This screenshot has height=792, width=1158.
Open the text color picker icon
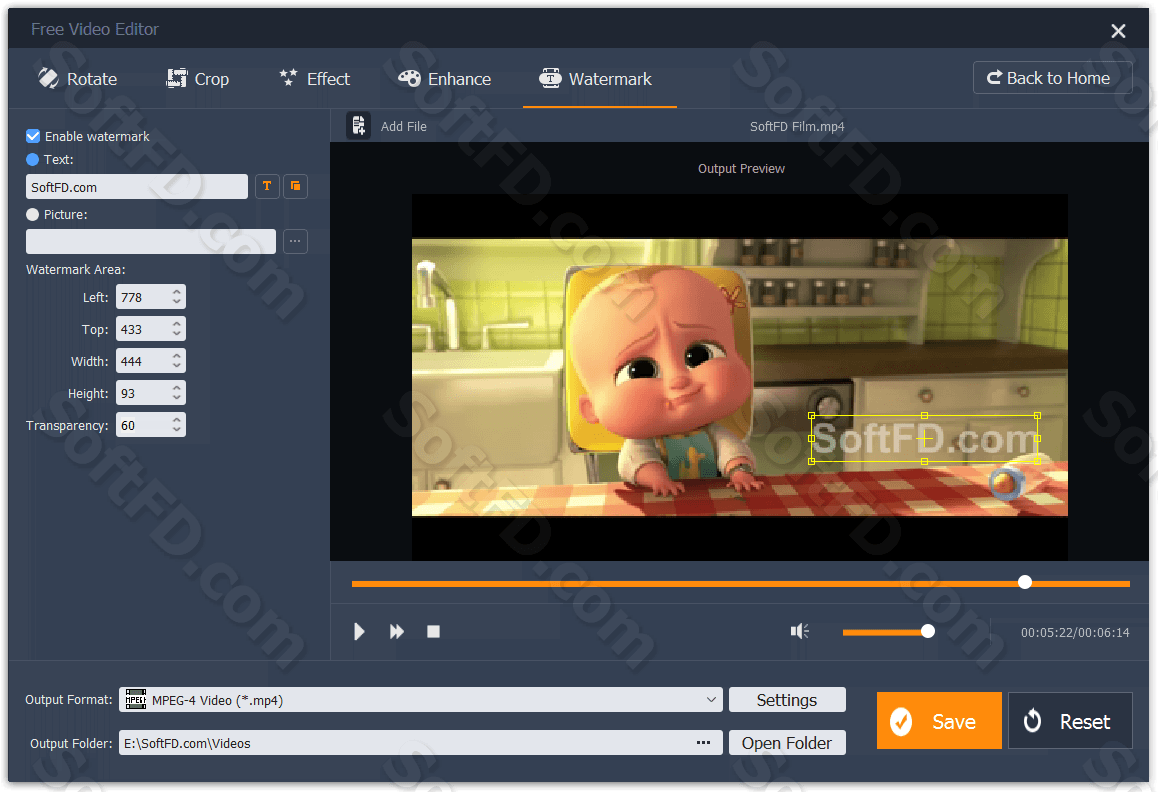(295, 186)
